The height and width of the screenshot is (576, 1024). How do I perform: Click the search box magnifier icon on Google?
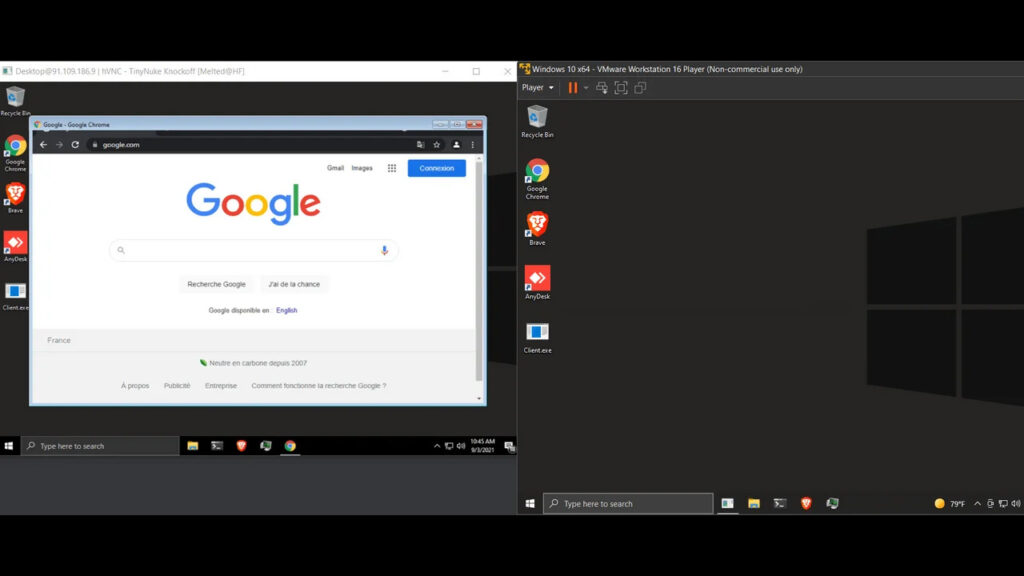tap(121, 250)
